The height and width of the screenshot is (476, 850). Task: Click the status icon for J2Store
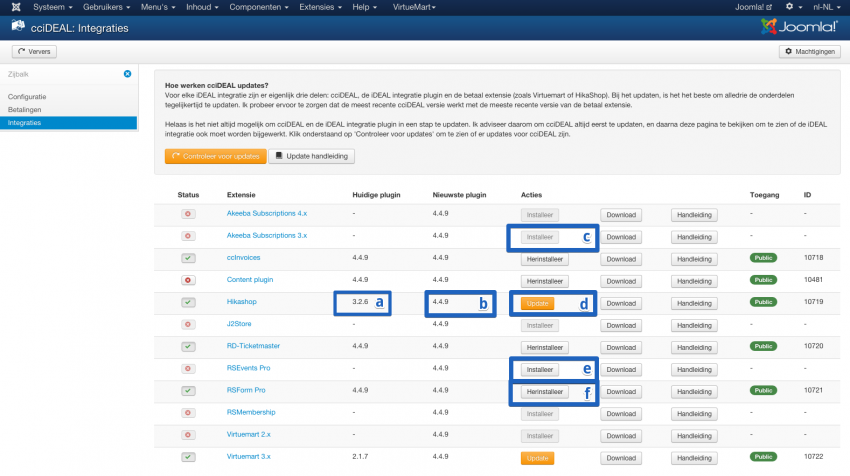coord(188,325)
